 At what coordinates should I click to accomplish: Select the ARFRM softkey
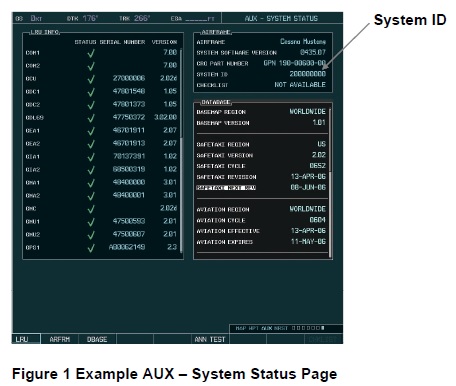[60, 339]
